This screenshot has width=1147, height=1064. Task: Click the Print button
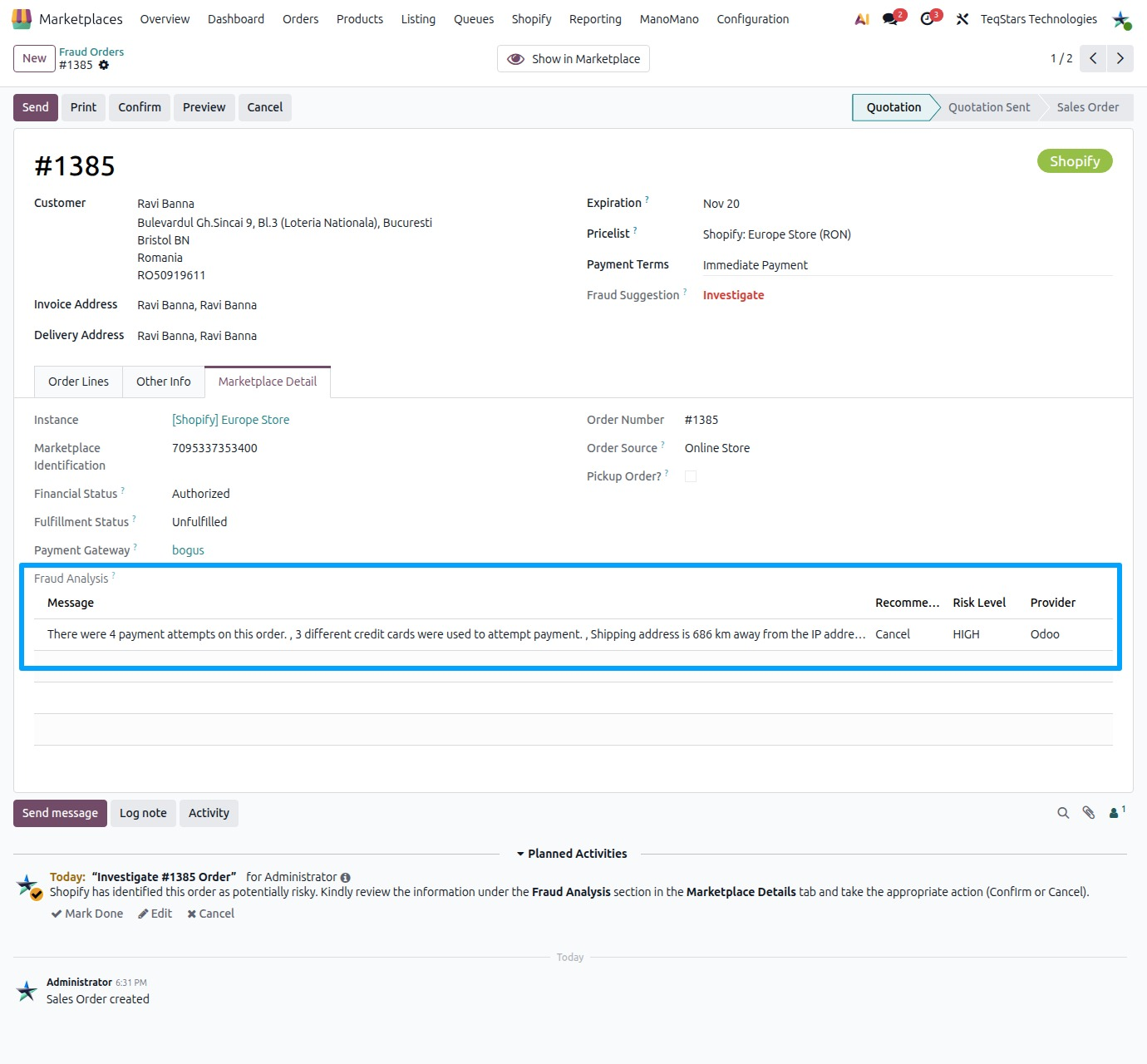point(83,107)
